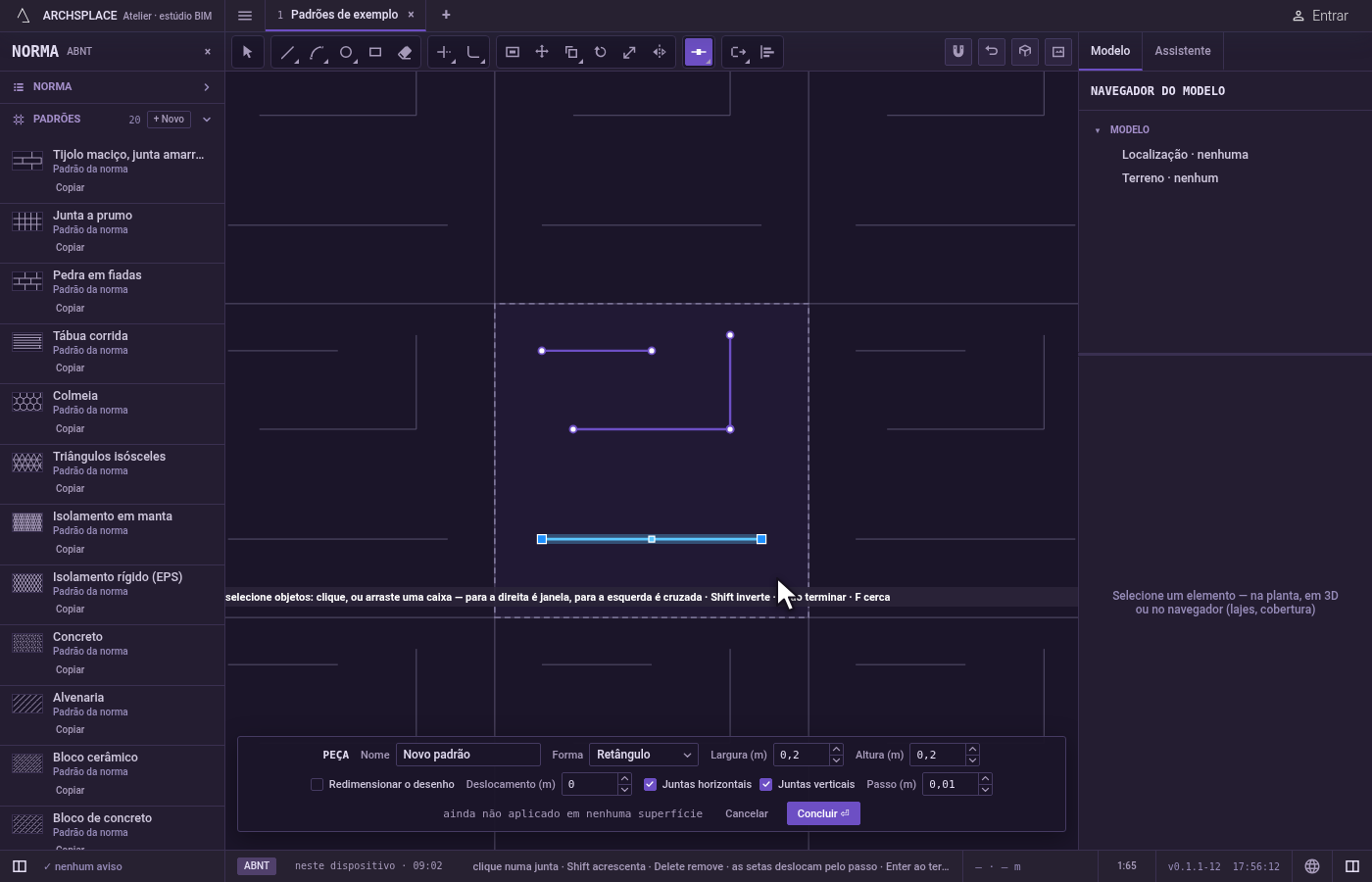The width and height of the screenshot is (1372, 882).
Task: Click the Concluir button
Action: coord(823,813)
